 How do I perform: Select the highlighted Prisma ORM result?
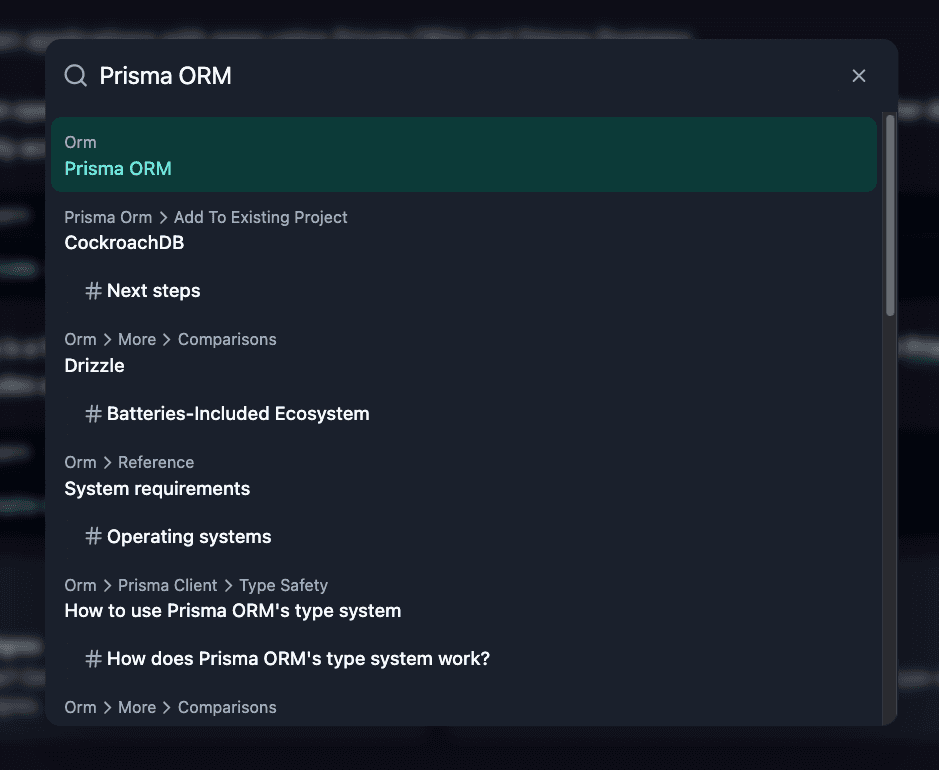(x=118, y=168)
